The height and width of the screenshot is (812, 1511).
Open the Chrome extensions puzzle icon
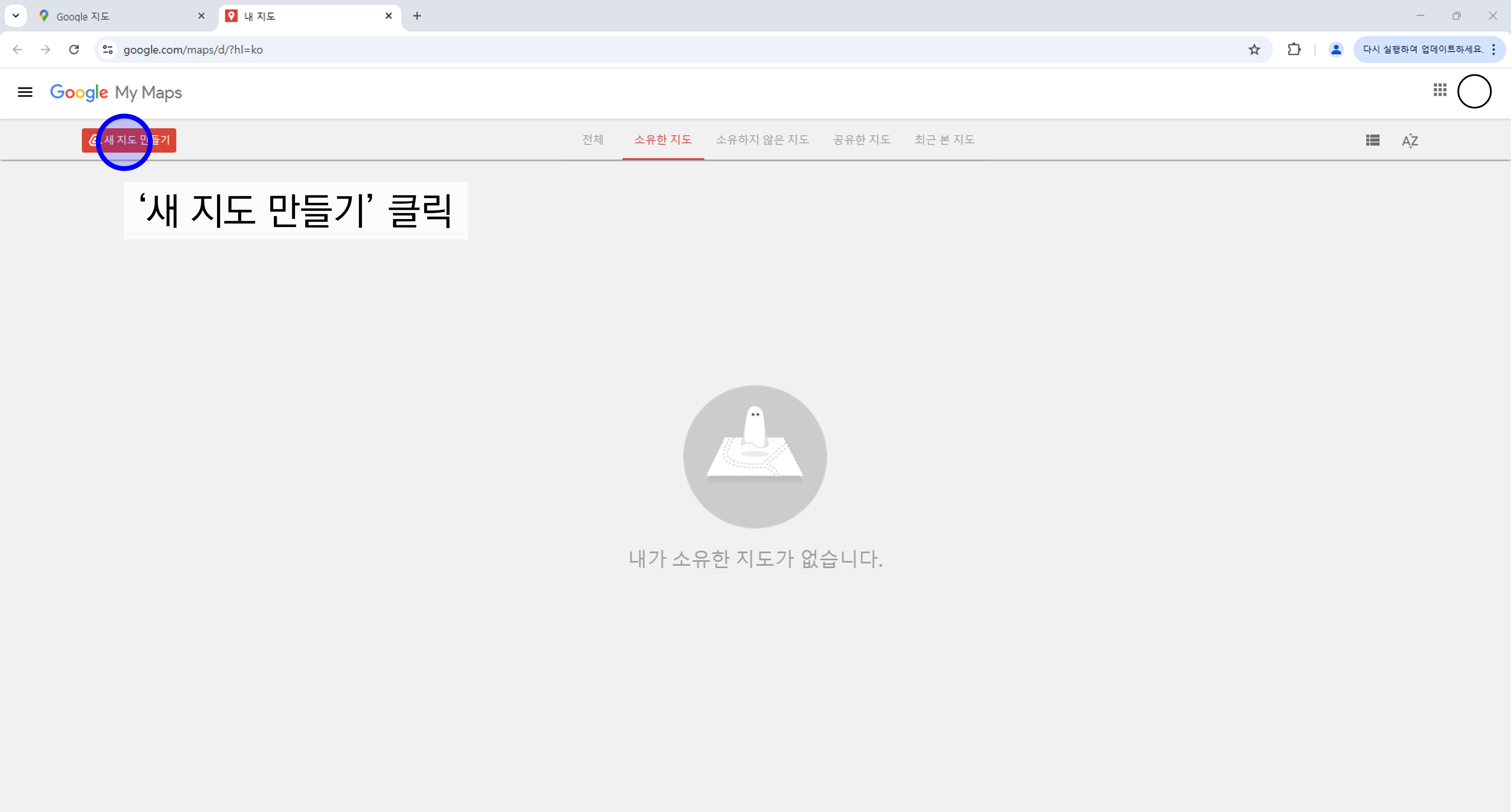tap(1294, 50)
